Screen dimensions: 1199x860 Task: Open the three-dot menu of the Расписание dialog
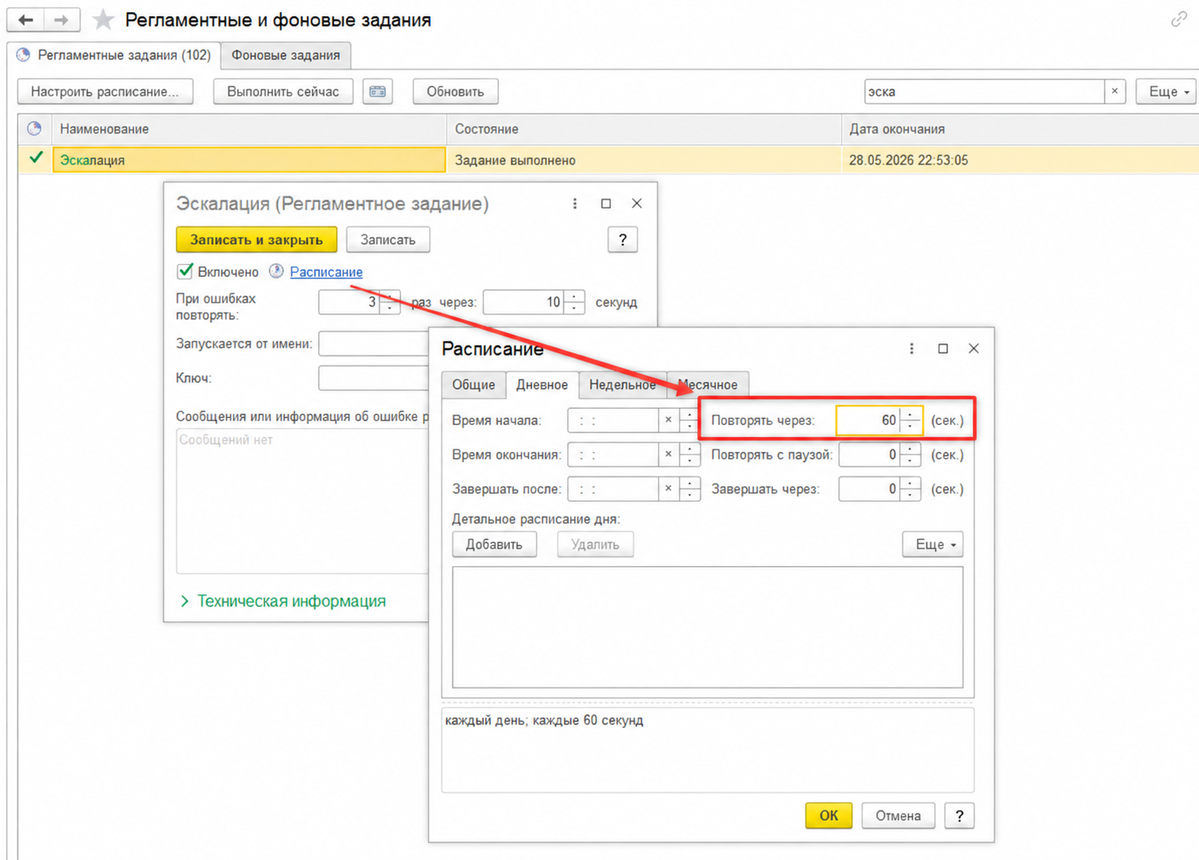click(911, 349)
